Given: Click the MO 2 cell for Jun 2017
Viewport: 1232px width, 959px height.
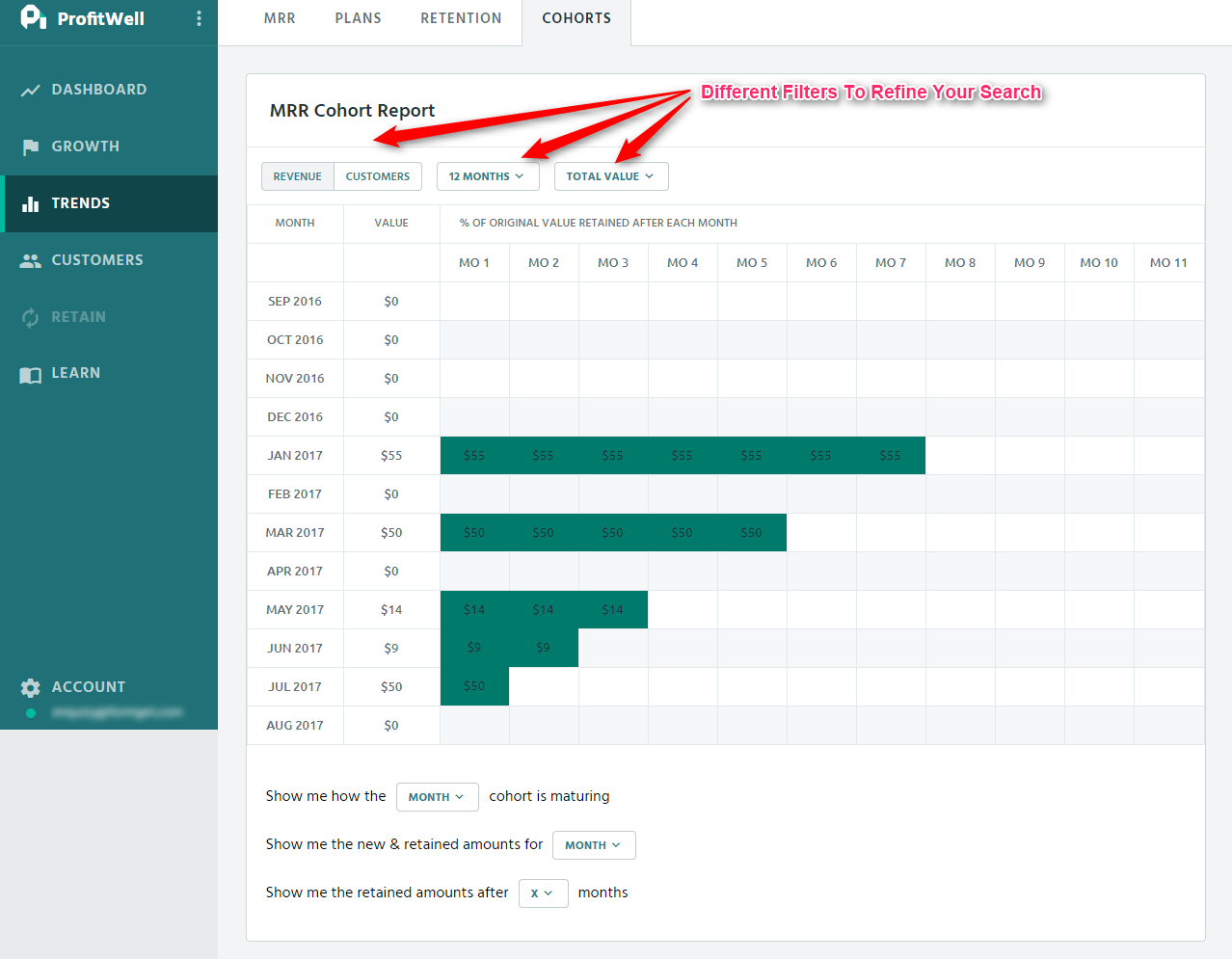Looking at the screenshot, I should [x=544, y=648].
